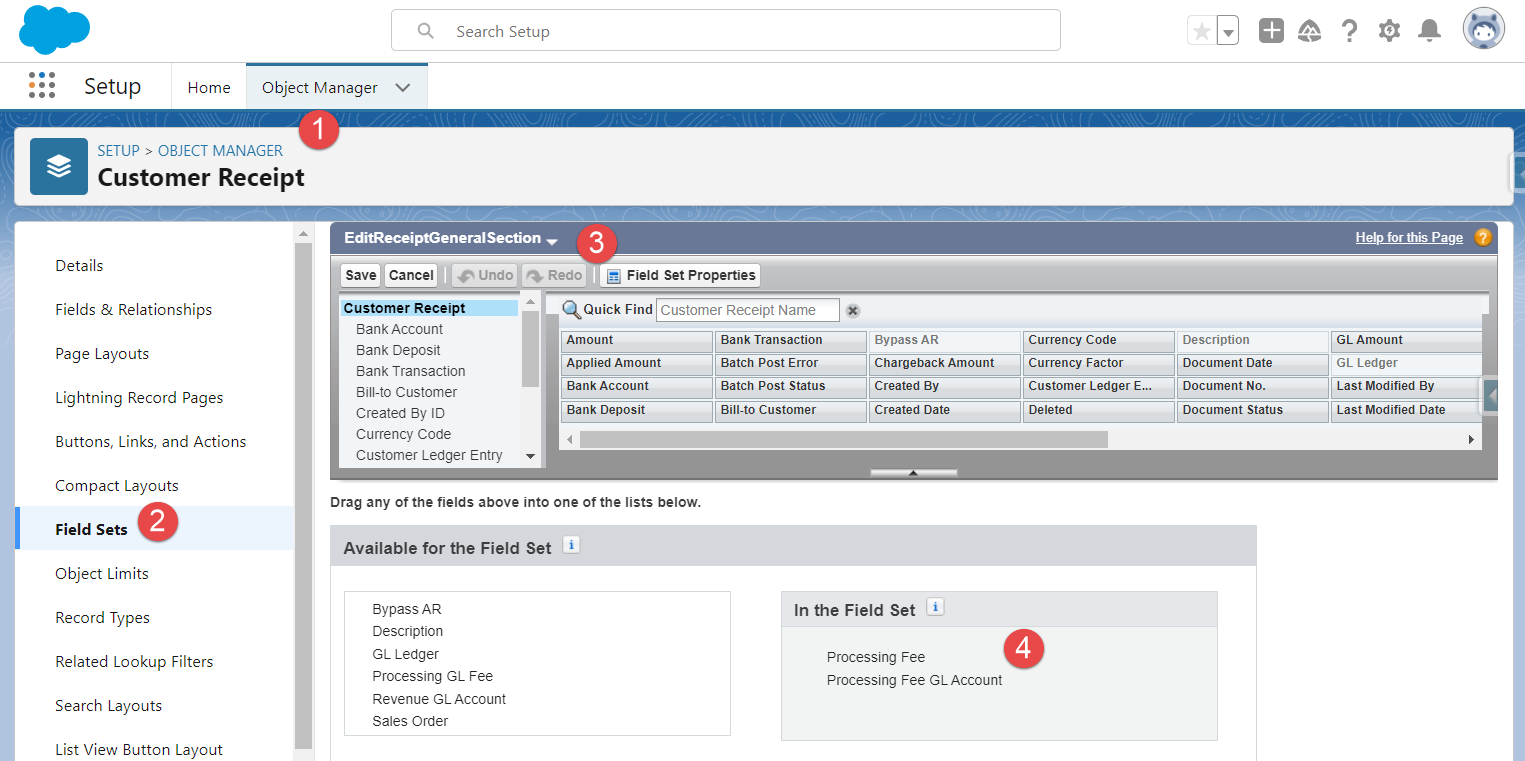This screenshot has height=761, width=1525.
Task: Open the Help question mark icon
Action: pyautogui.click(x=1349, y=31)
